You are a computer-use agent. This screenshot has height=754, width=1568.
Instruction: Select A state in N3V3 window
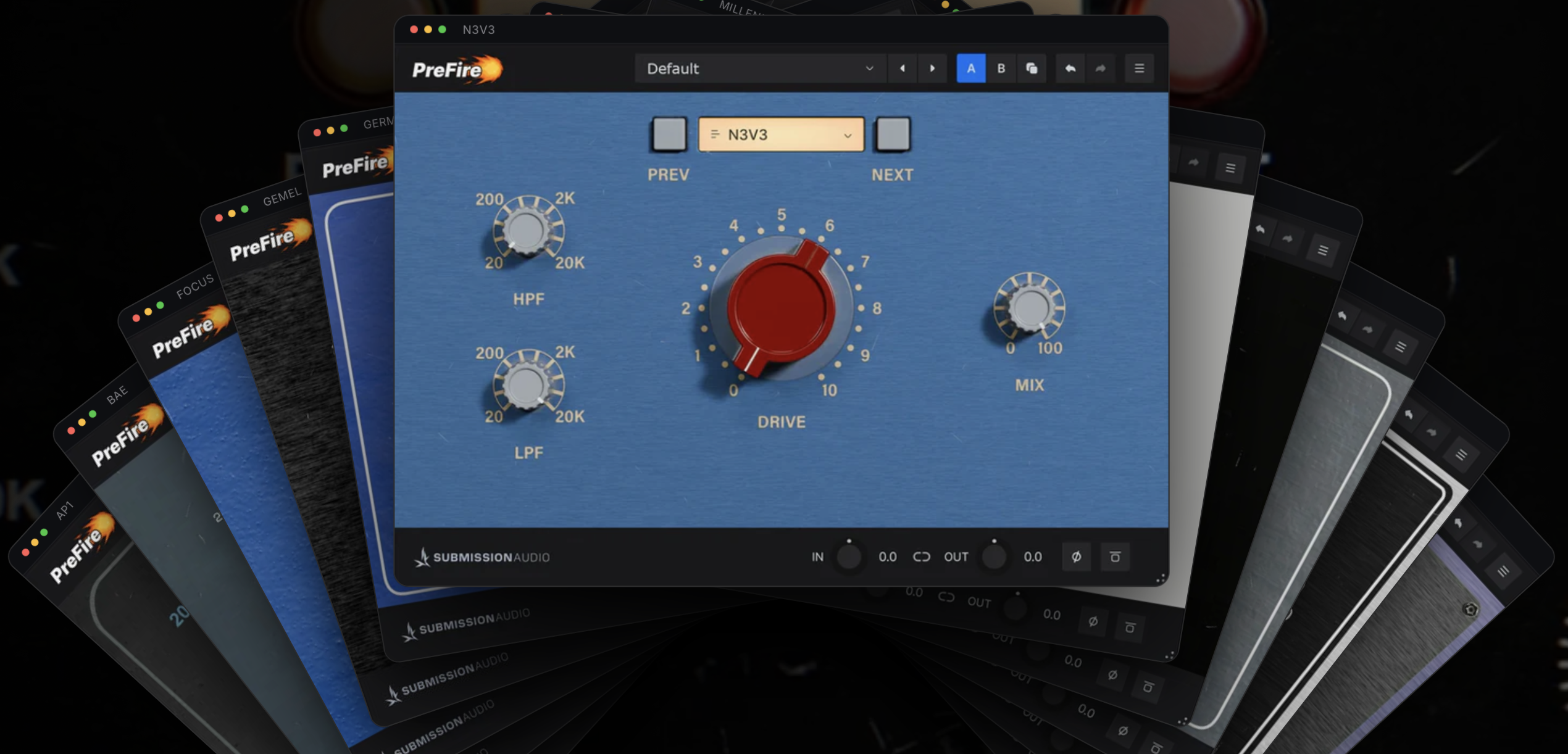tap(971, 68)
